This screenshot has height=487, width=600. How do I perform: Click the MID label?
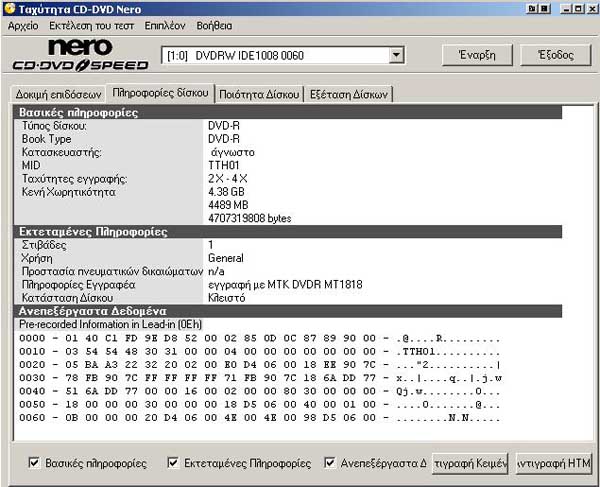click(x=31, y=165)
